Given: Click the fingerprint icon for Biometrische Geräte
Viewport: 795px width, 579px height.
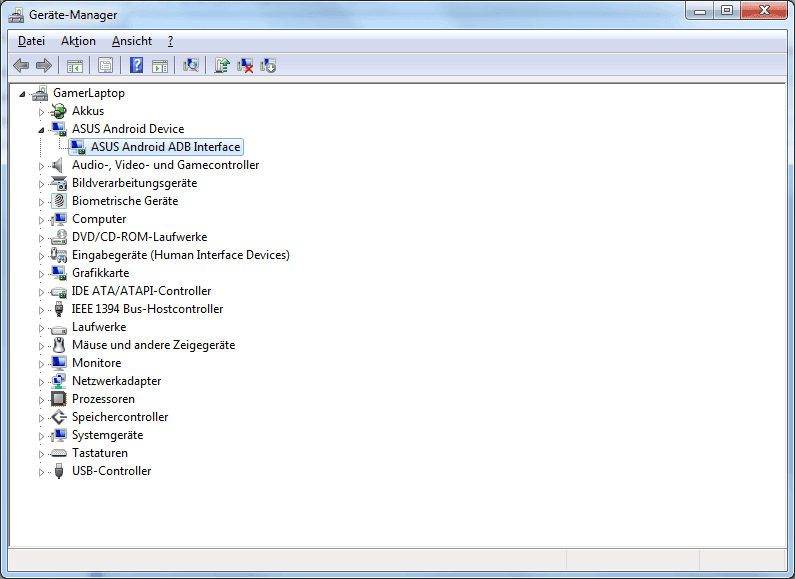Looking at the screenshot, I should coord(59,201).
